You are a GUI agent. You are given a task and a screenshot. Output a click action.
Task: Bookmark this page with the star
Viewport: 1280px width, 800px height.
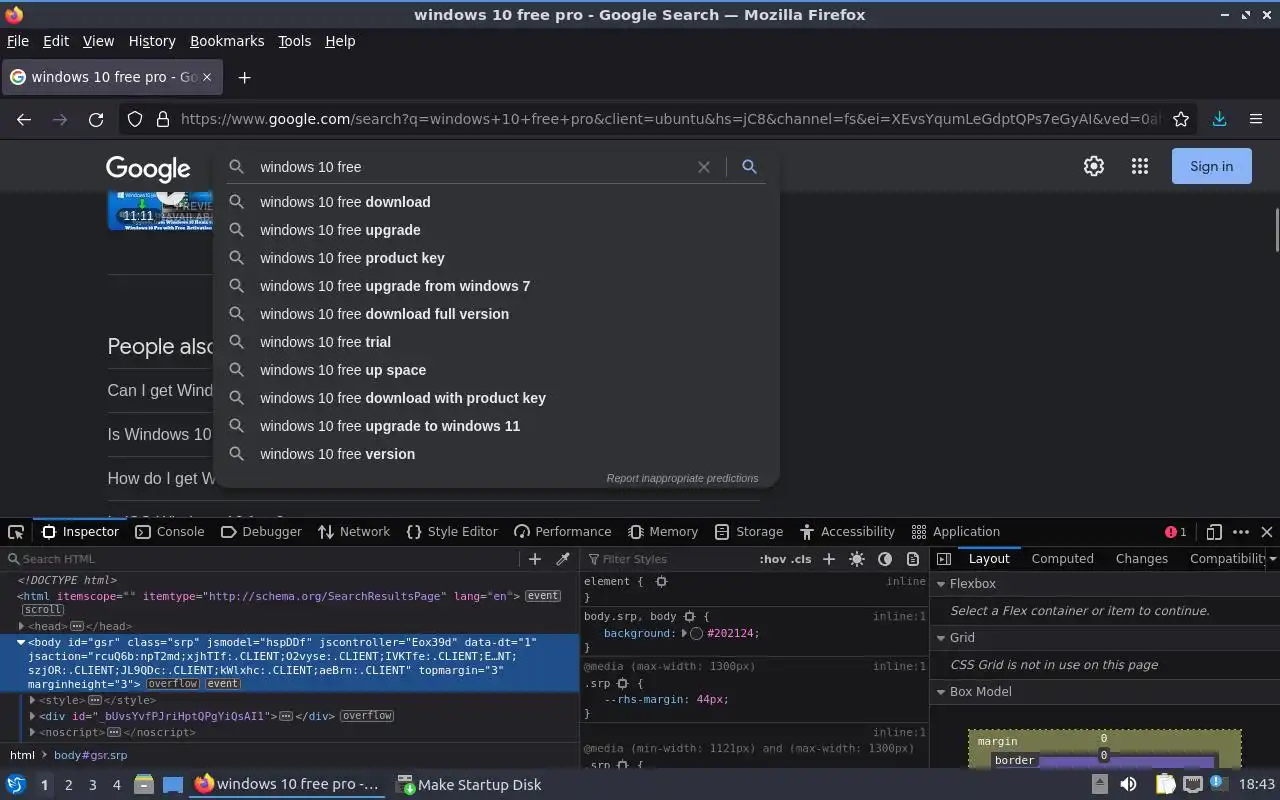[1181, 119]
